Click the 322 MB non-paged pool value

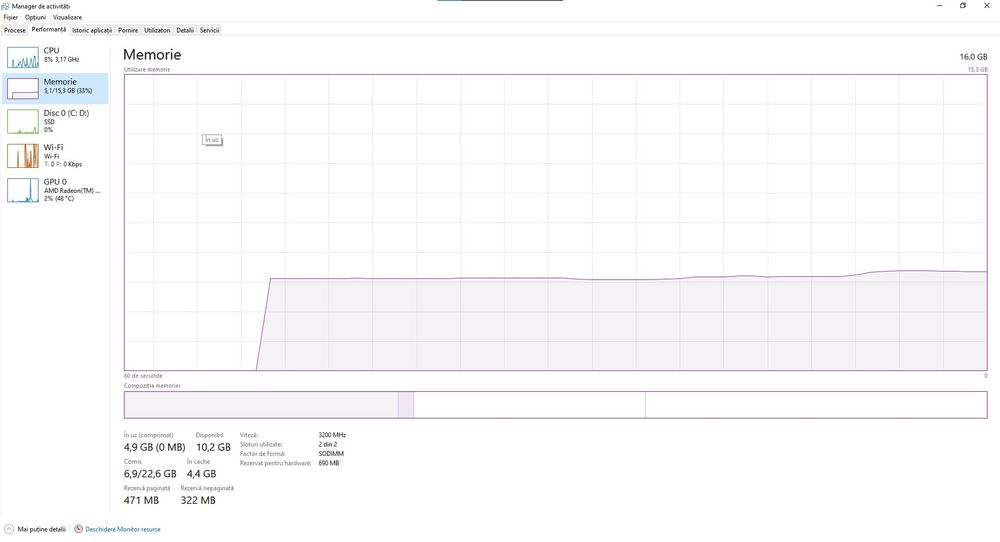point(198,501)
